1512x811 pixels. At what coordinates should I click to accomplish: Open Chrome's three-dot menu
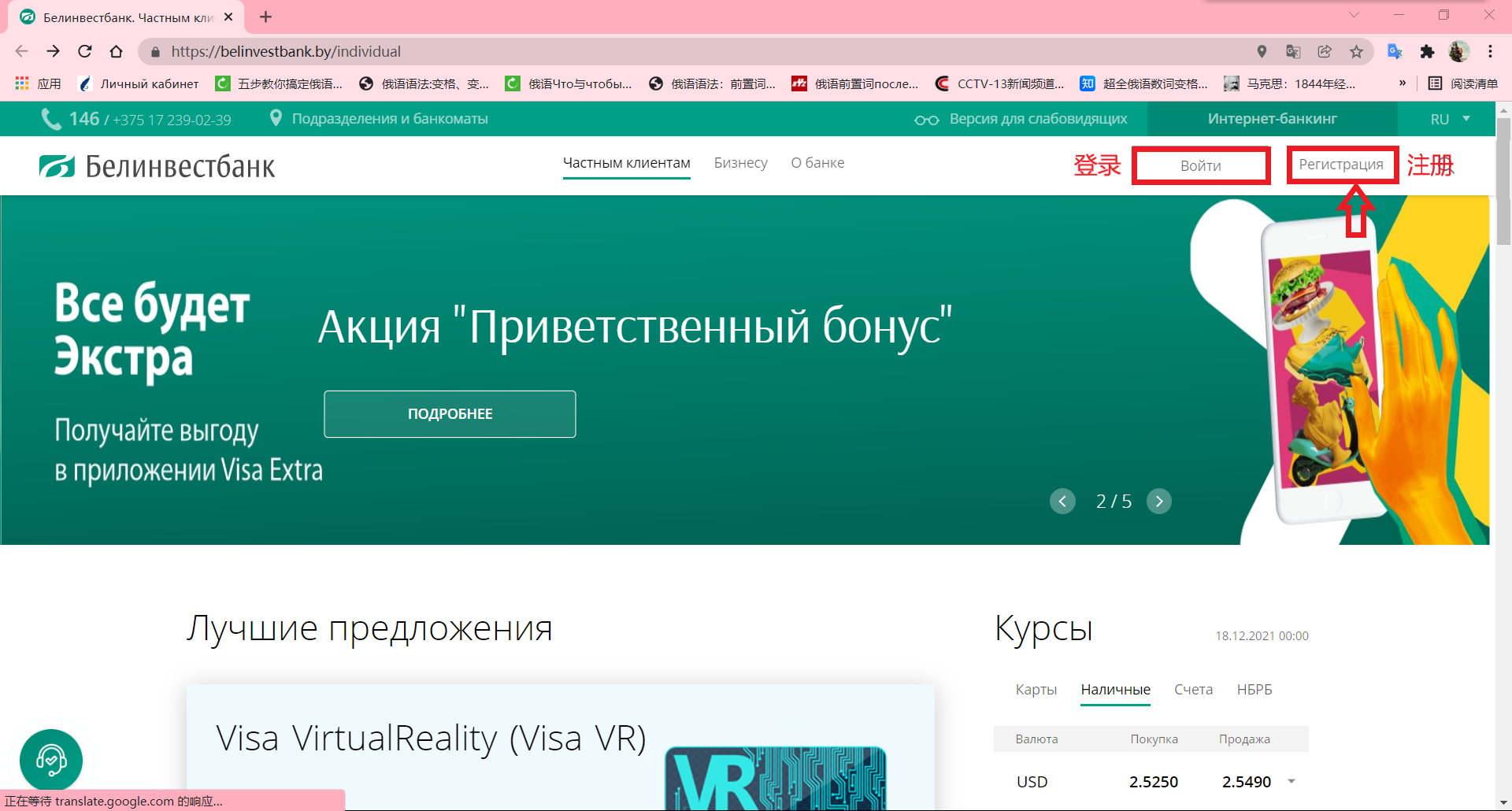click(1490, 51)
